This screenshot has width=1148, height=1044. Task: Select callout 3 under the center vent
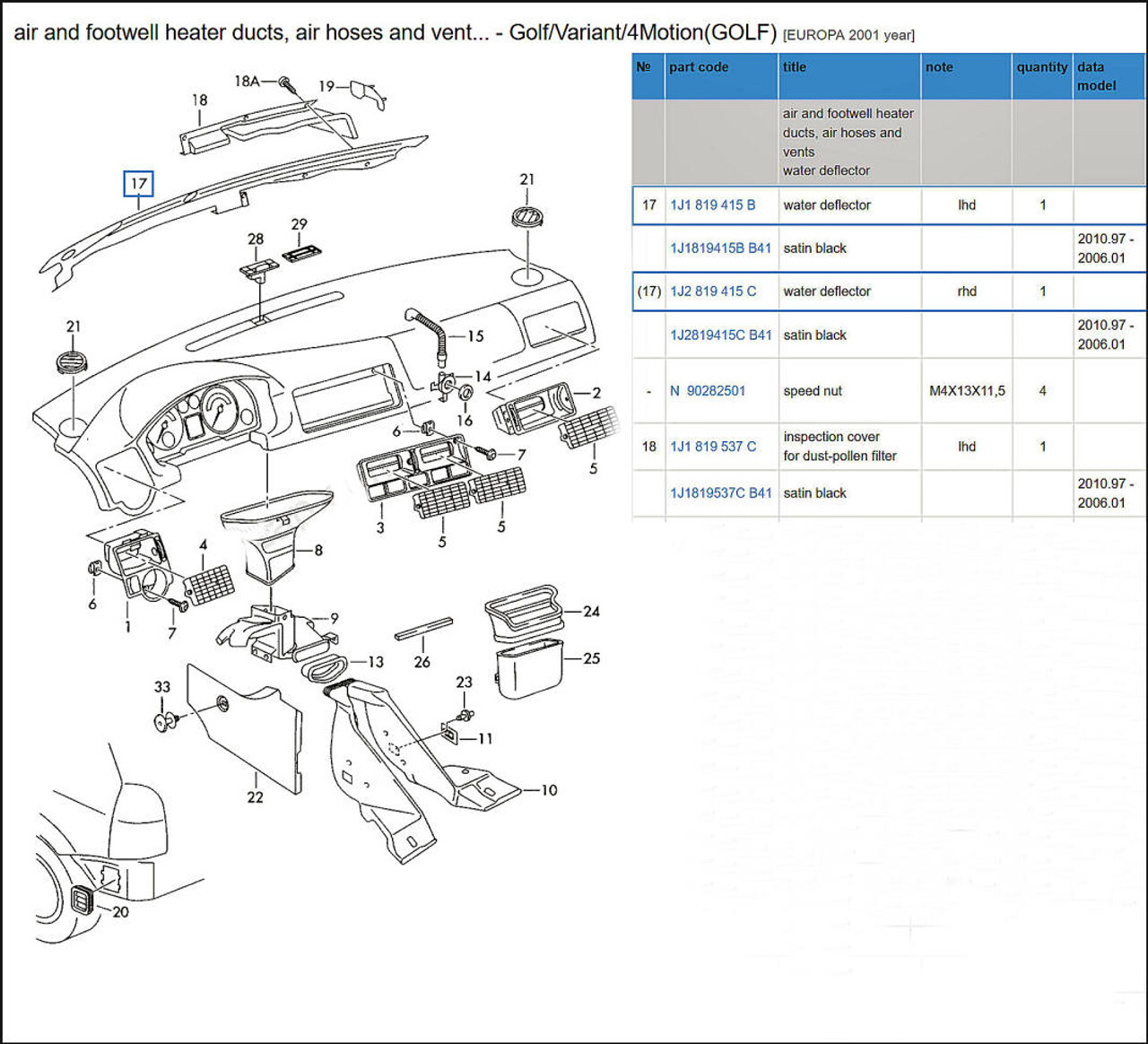pyautogui.click(x=380, y=528)
